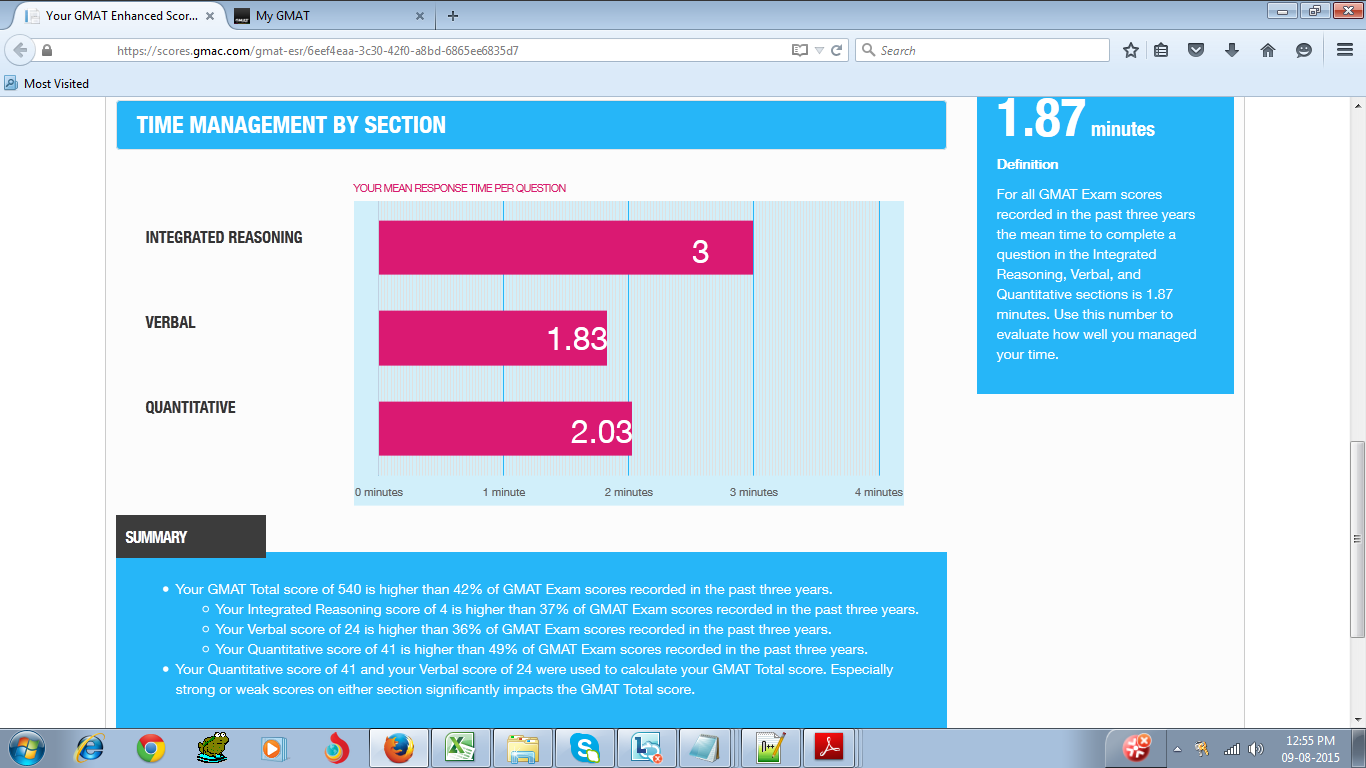Expand the address bar history dropdown
Viewport: 1366px width, 768px height.
point(819,50)
